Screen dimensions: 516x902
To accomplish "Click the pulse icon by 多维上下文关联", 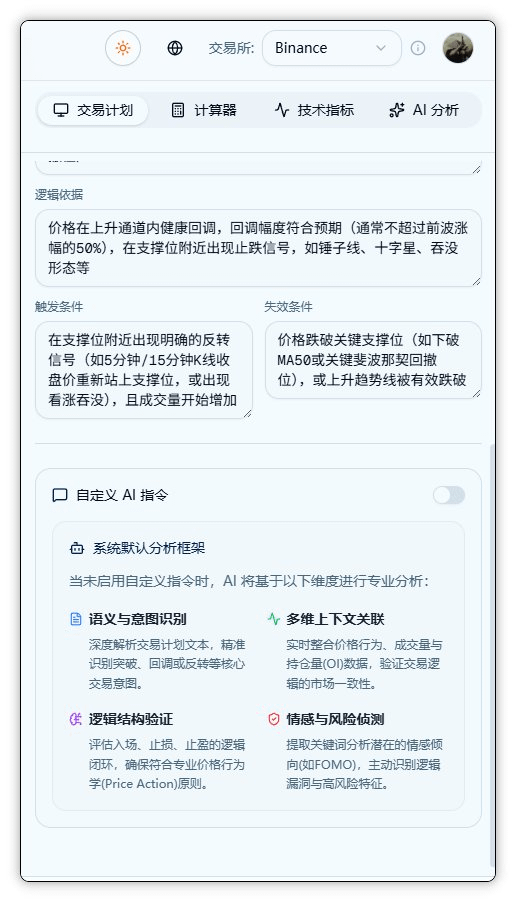I will (274, 619).
